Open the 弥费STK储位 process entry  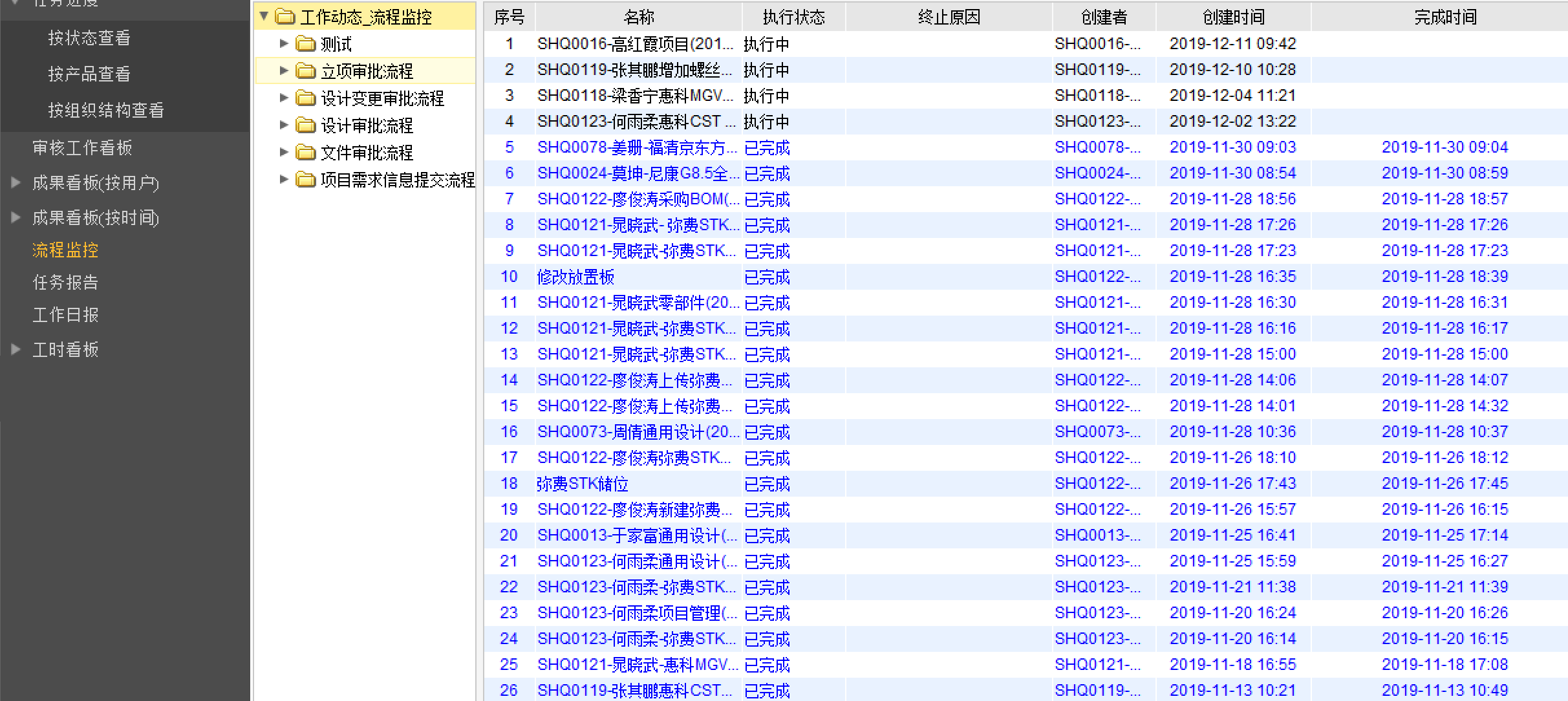tap(582, 484)
